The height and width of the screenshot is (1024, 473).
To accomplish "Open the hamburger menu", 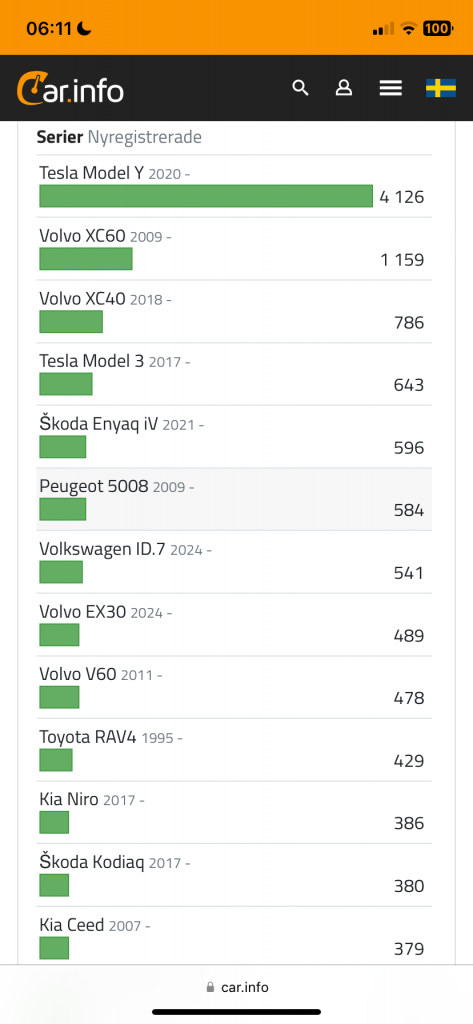I will point(391,88).
